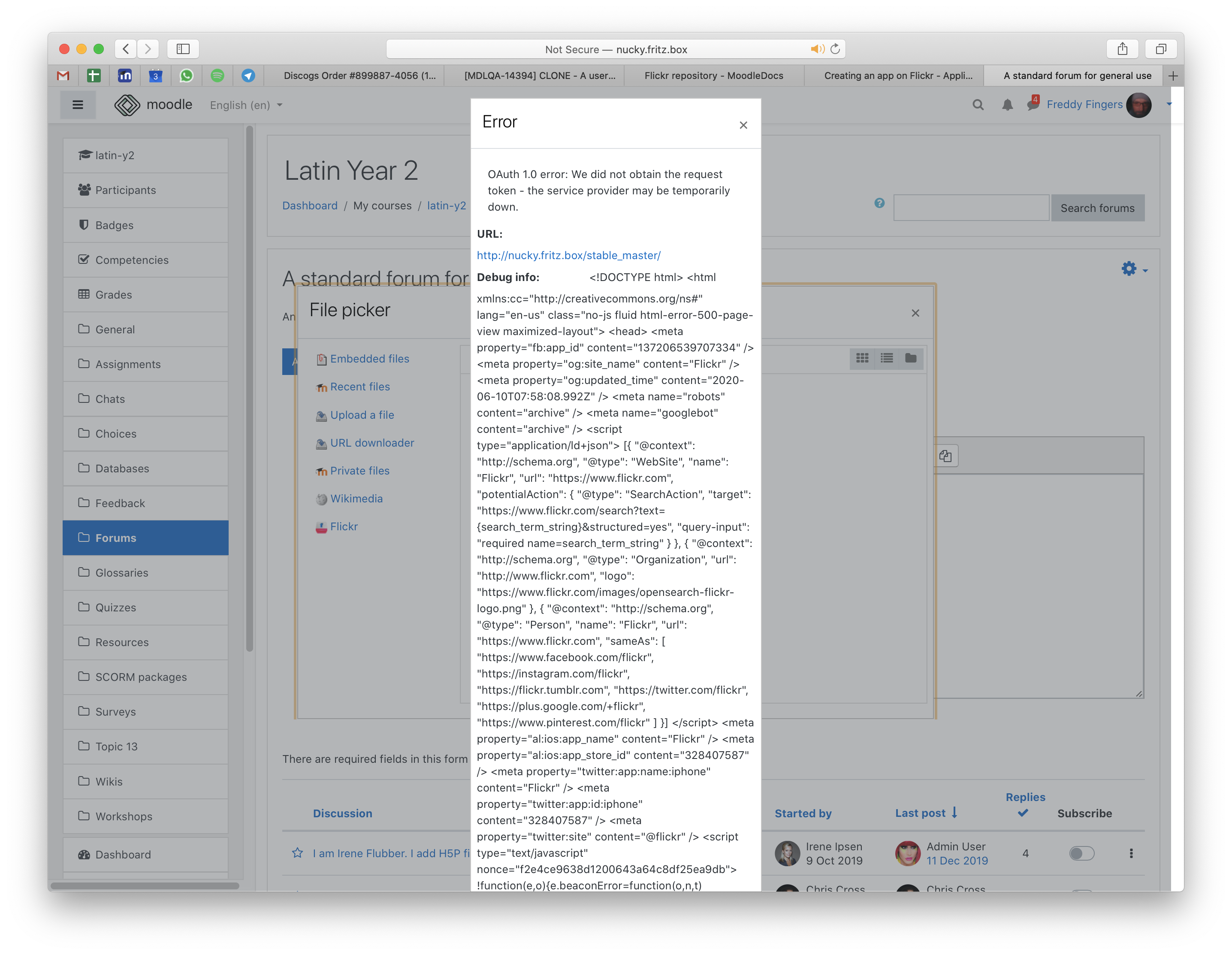Toggle subscribe switch for Irene Ipsen discussion
Screen dimensions: 1232x955
pyautogui.click(x=1081, y=853)
